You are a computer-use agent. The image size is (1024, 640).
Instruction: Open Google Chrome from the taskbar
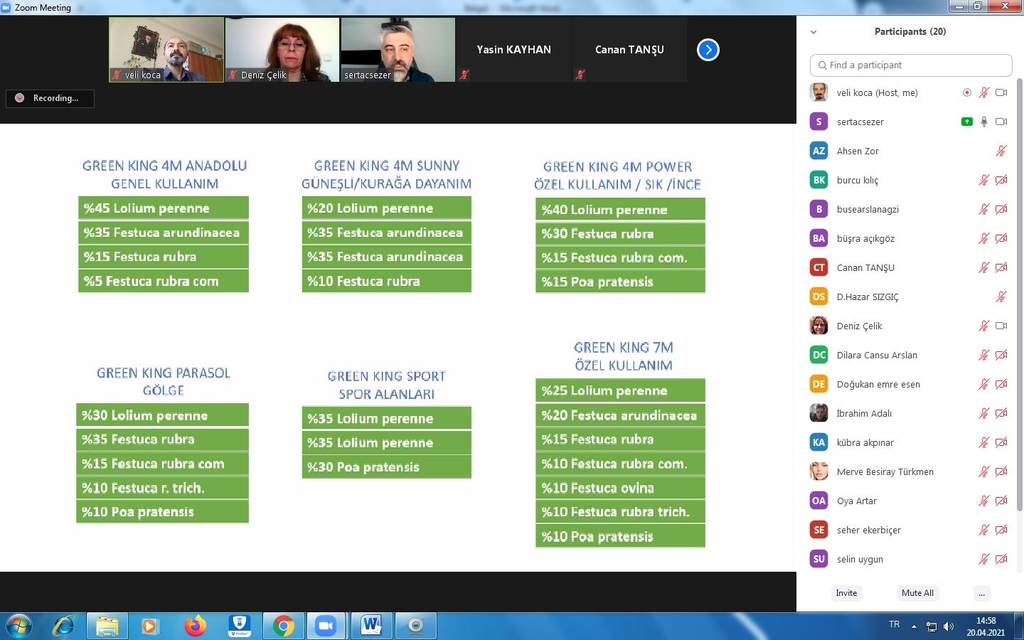283,626
